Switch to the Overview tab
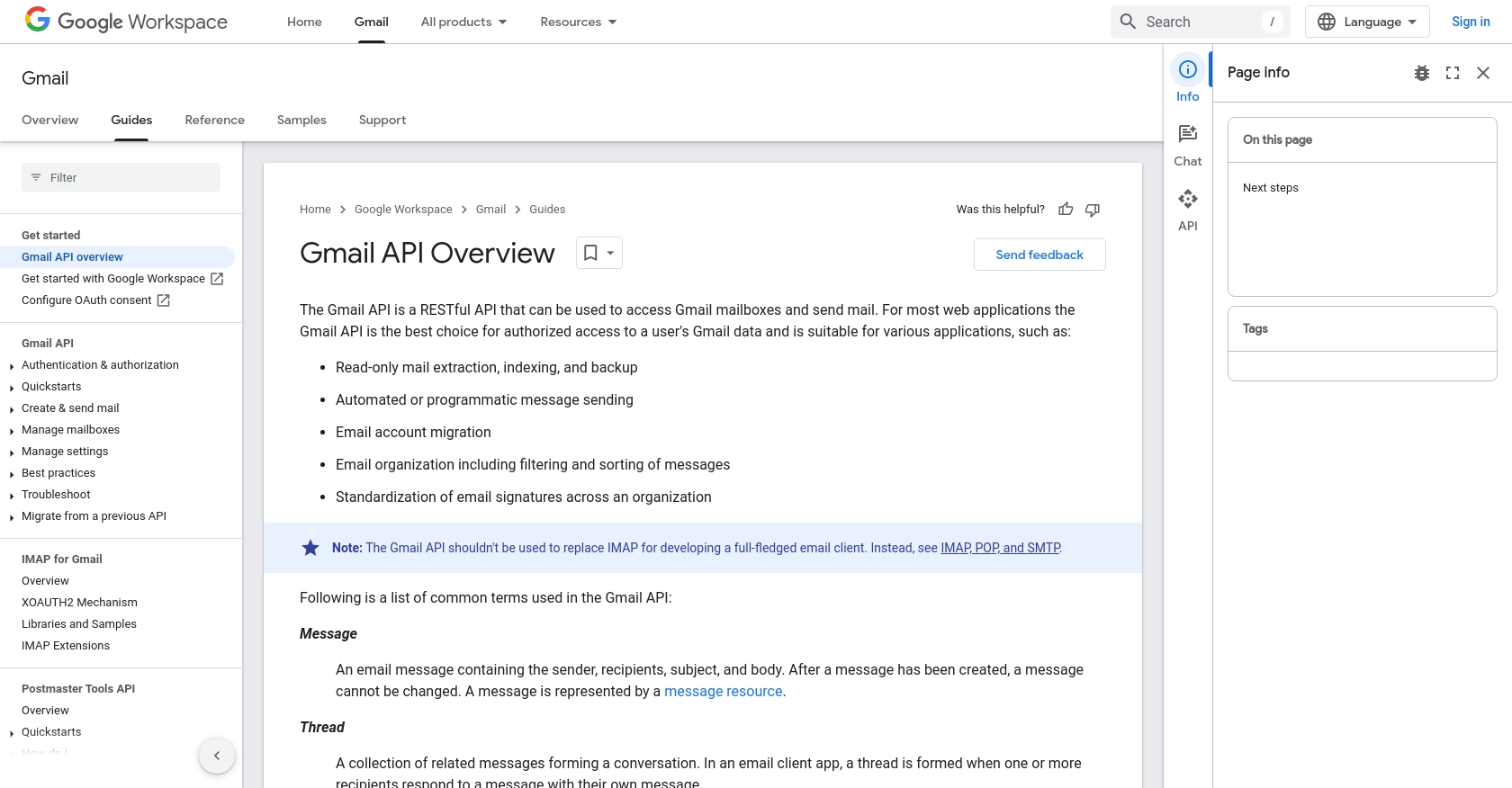The height and width of the screenshot is (788, 1512). tap(50, 120)
